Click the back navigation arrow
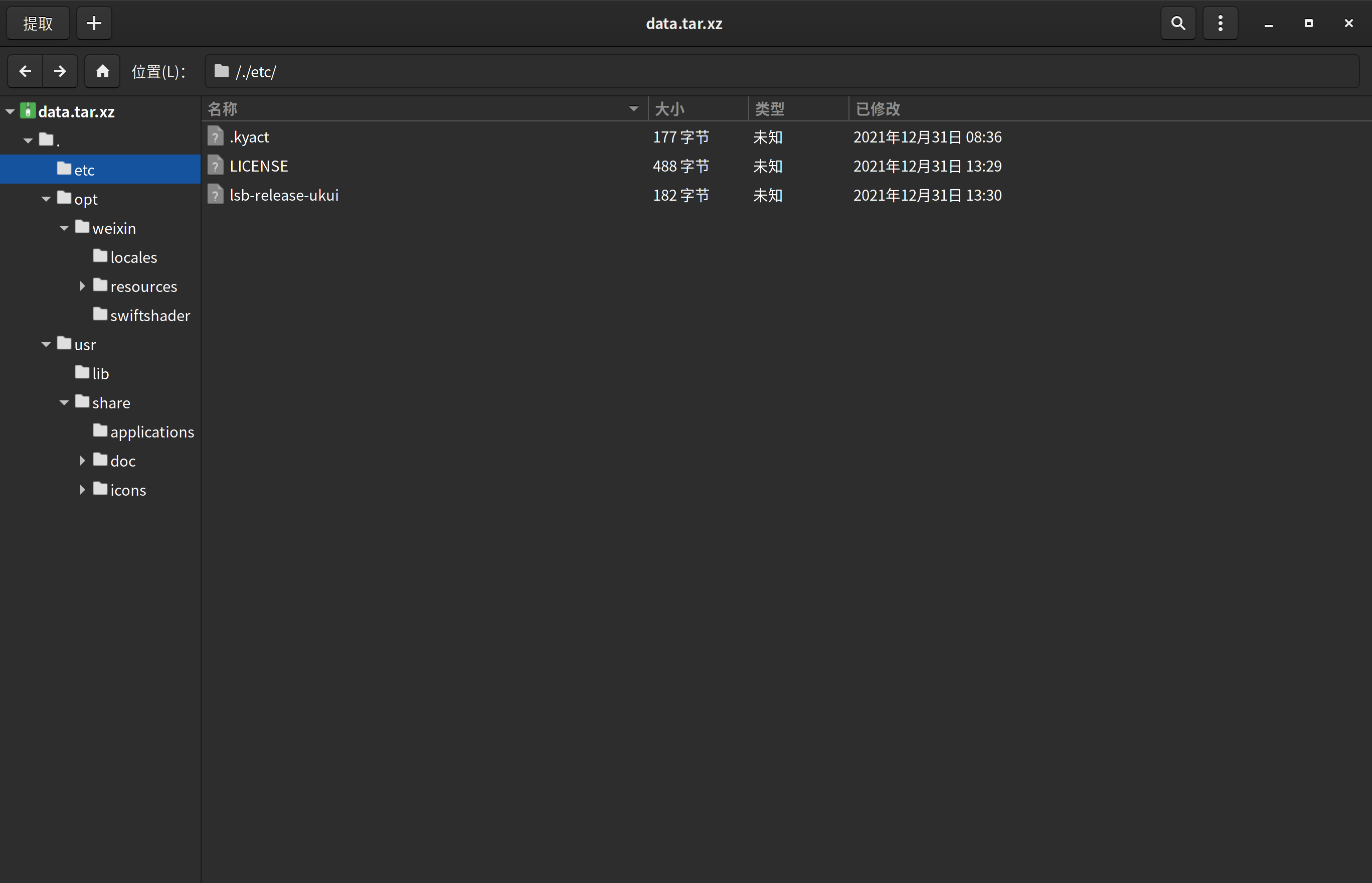The width and height of the screenshot is (1372, 883). point(25,71)
